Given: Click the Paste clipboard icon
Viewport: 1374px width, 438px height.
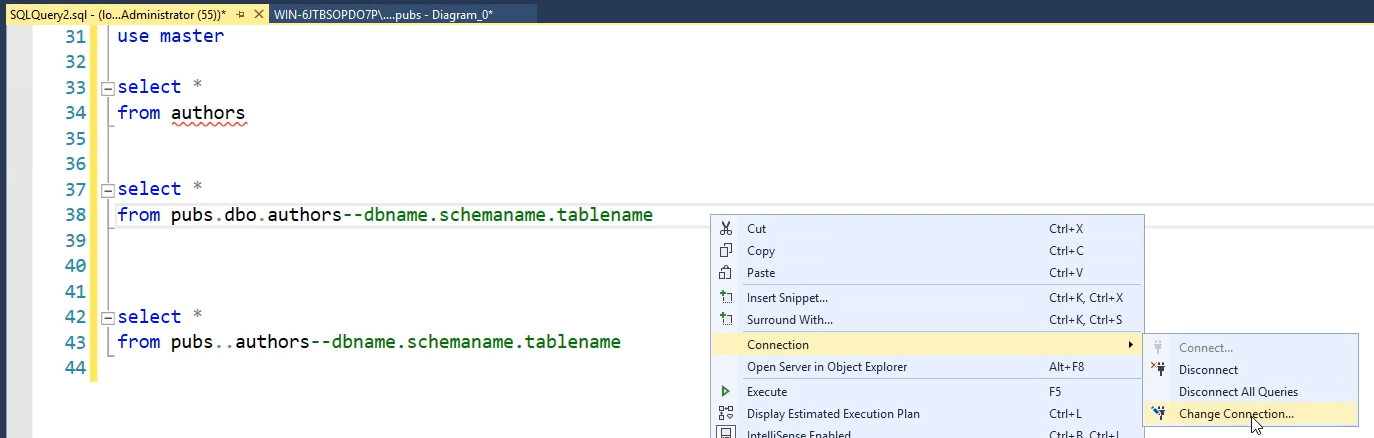Looking at the screenshot, I should 727,273.
